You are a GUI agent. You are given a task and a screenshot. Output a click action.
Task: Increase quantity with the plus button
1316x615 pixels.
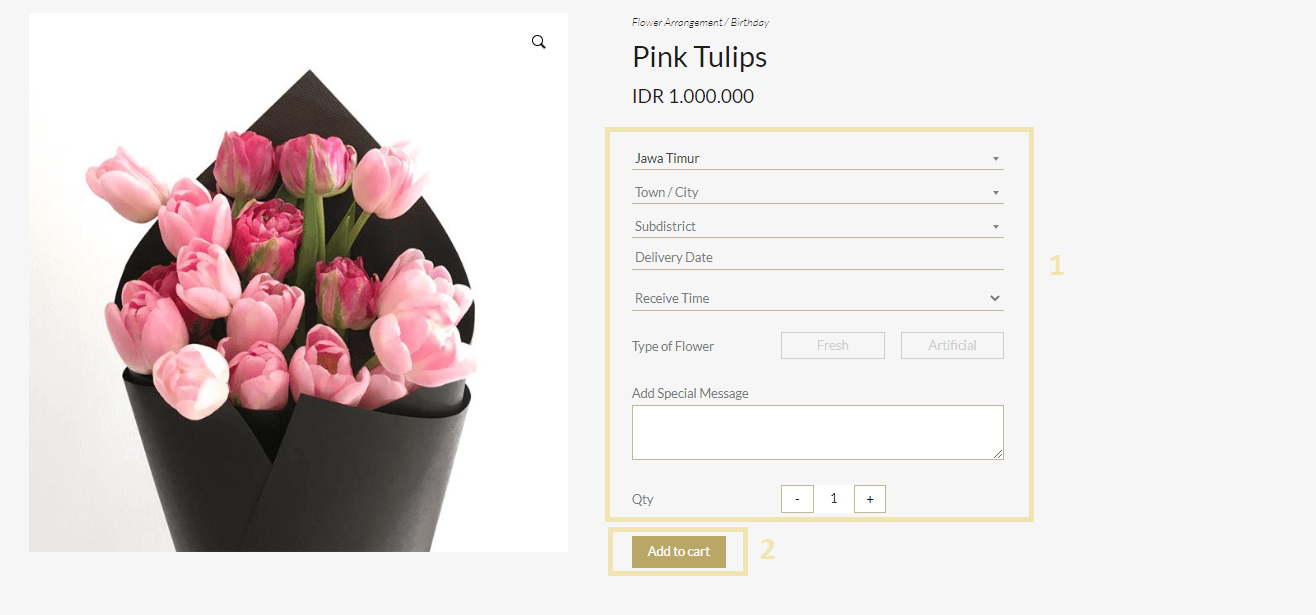pos(870,499)
